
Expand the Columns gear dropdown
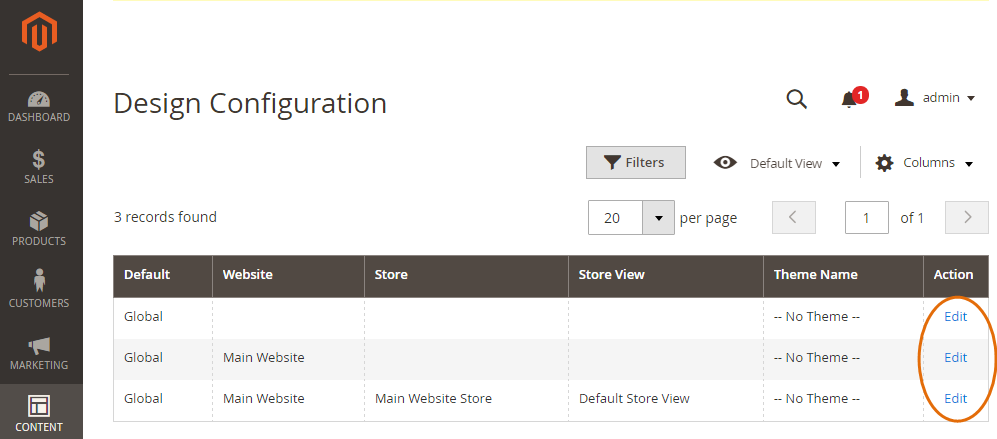point(924,163)
